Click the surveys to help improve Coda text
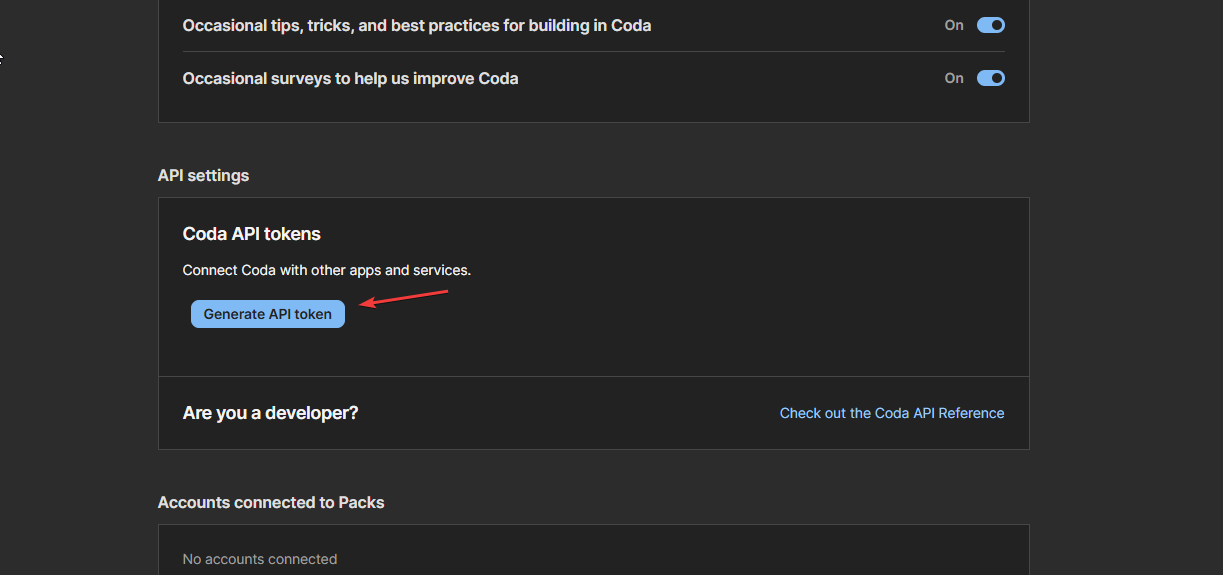Viewport: 1223px width, 575px height. [x=350, y=78]
